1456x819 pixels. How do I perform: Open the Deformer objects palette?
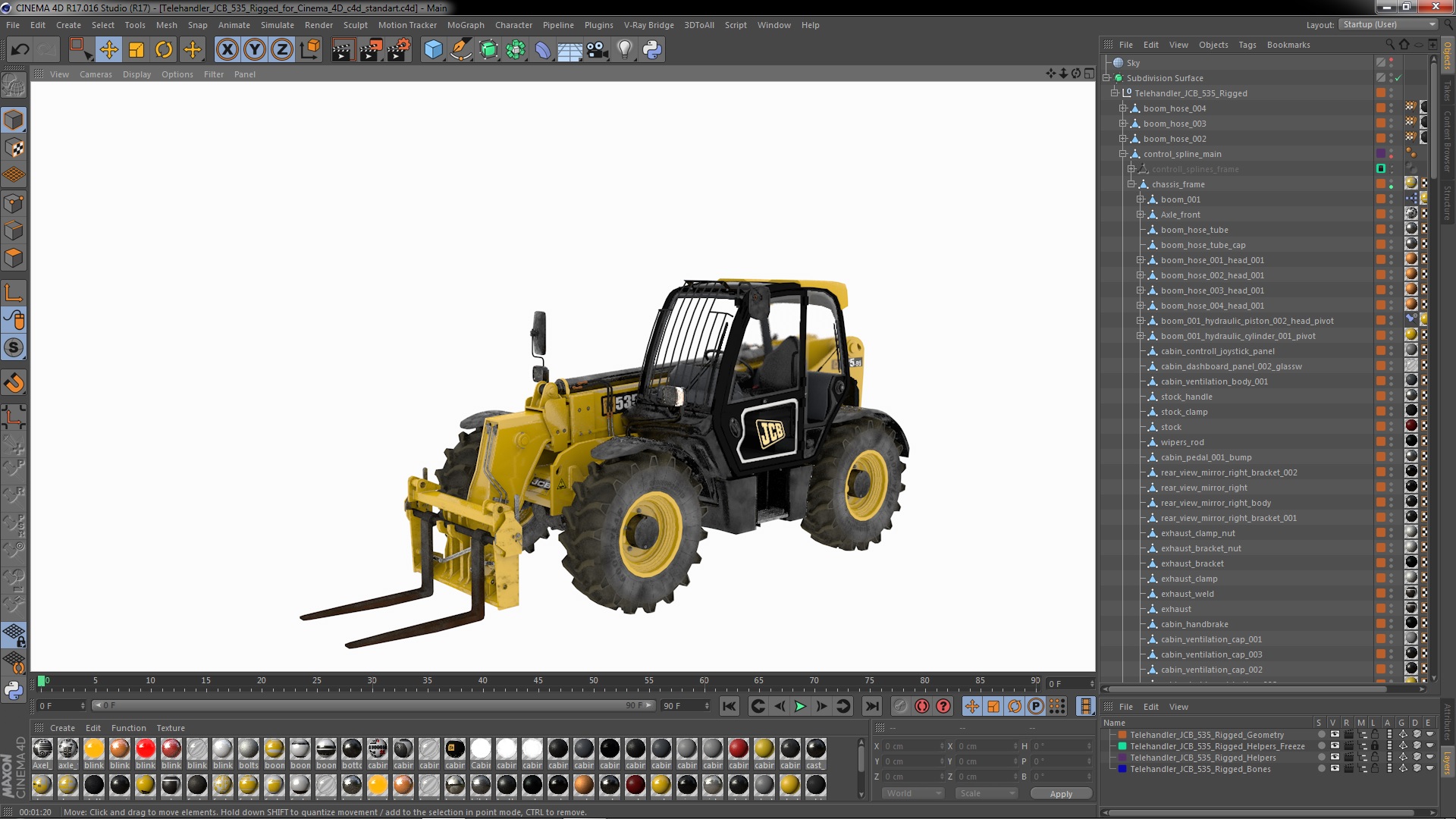click(x=543, y=50)
